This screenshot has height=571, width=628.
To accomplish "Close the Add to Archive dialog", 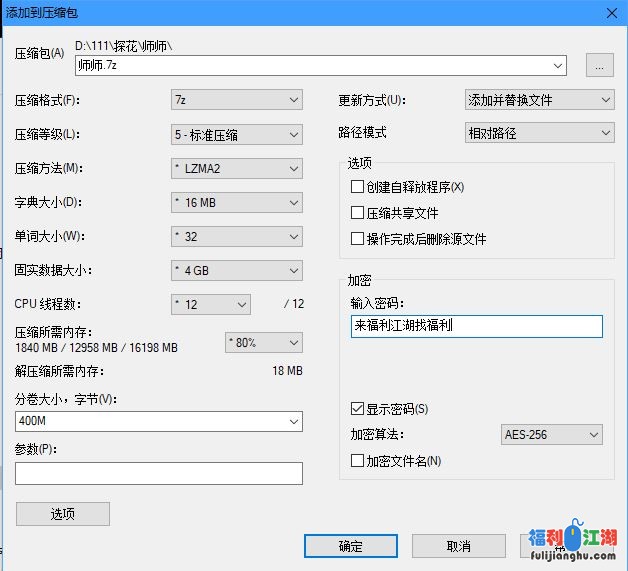I will point(610,12).
